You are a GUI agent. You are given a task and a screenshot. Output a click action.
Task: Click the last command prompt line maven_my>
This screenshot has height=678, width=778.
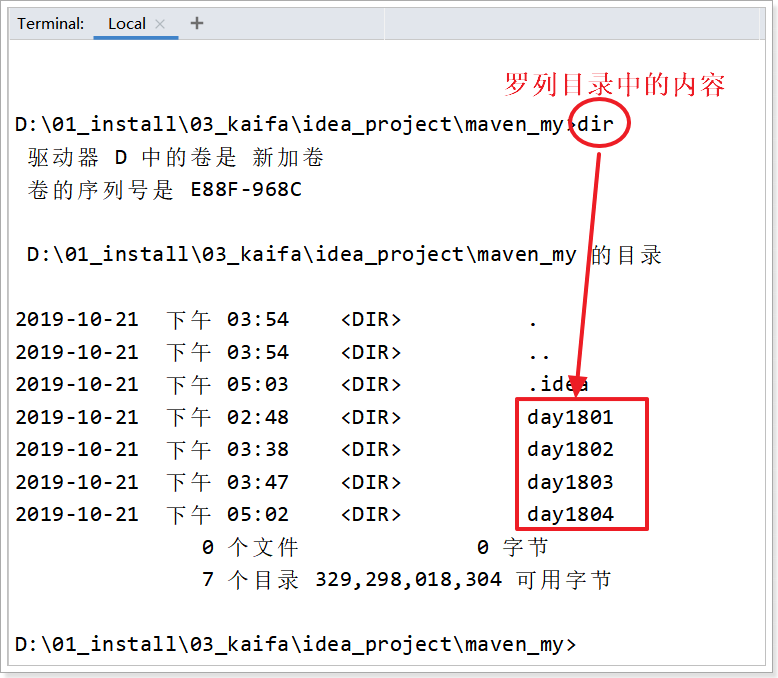point(296,644)
